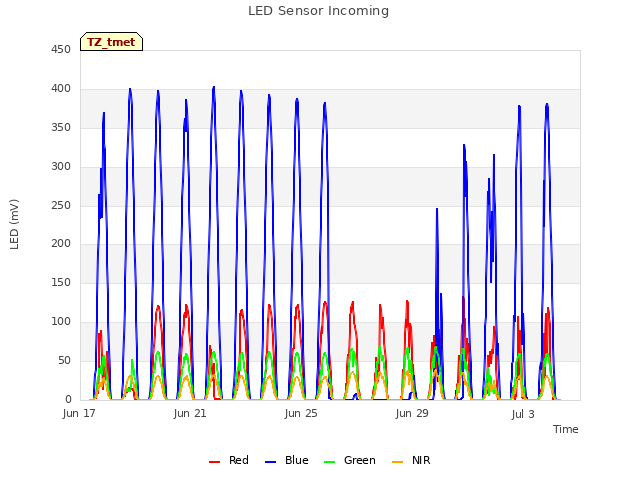Click the red legend color marker
640x480 pixels.
pyautogui.click(x=214, y=462)
